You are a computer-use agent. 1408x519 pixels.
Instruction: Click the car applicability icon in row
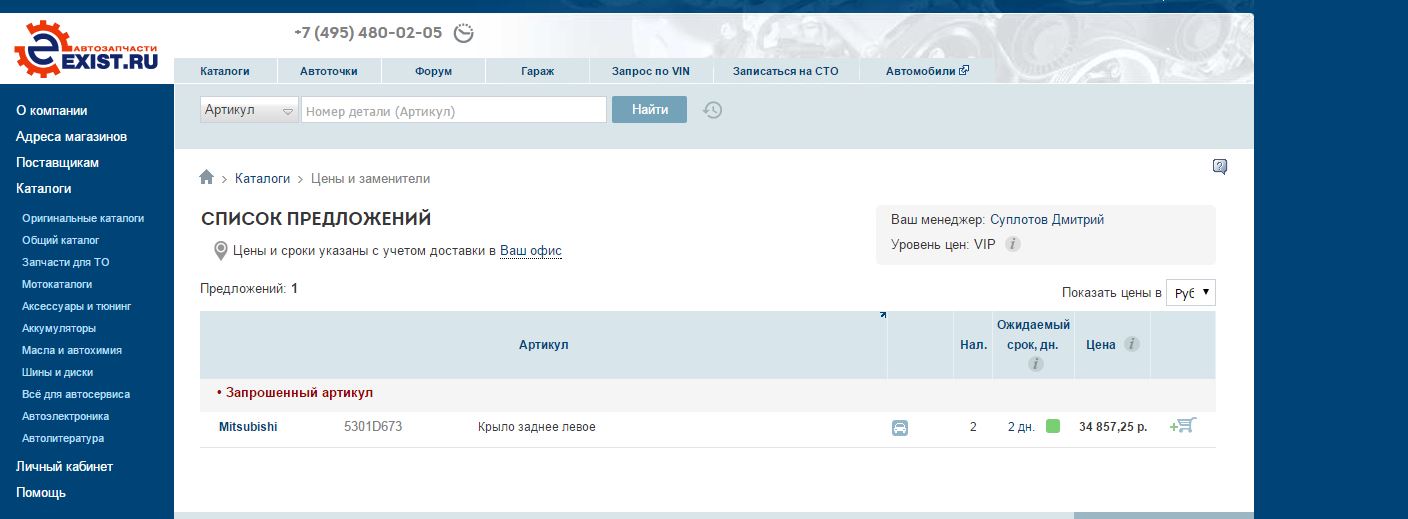900,428
